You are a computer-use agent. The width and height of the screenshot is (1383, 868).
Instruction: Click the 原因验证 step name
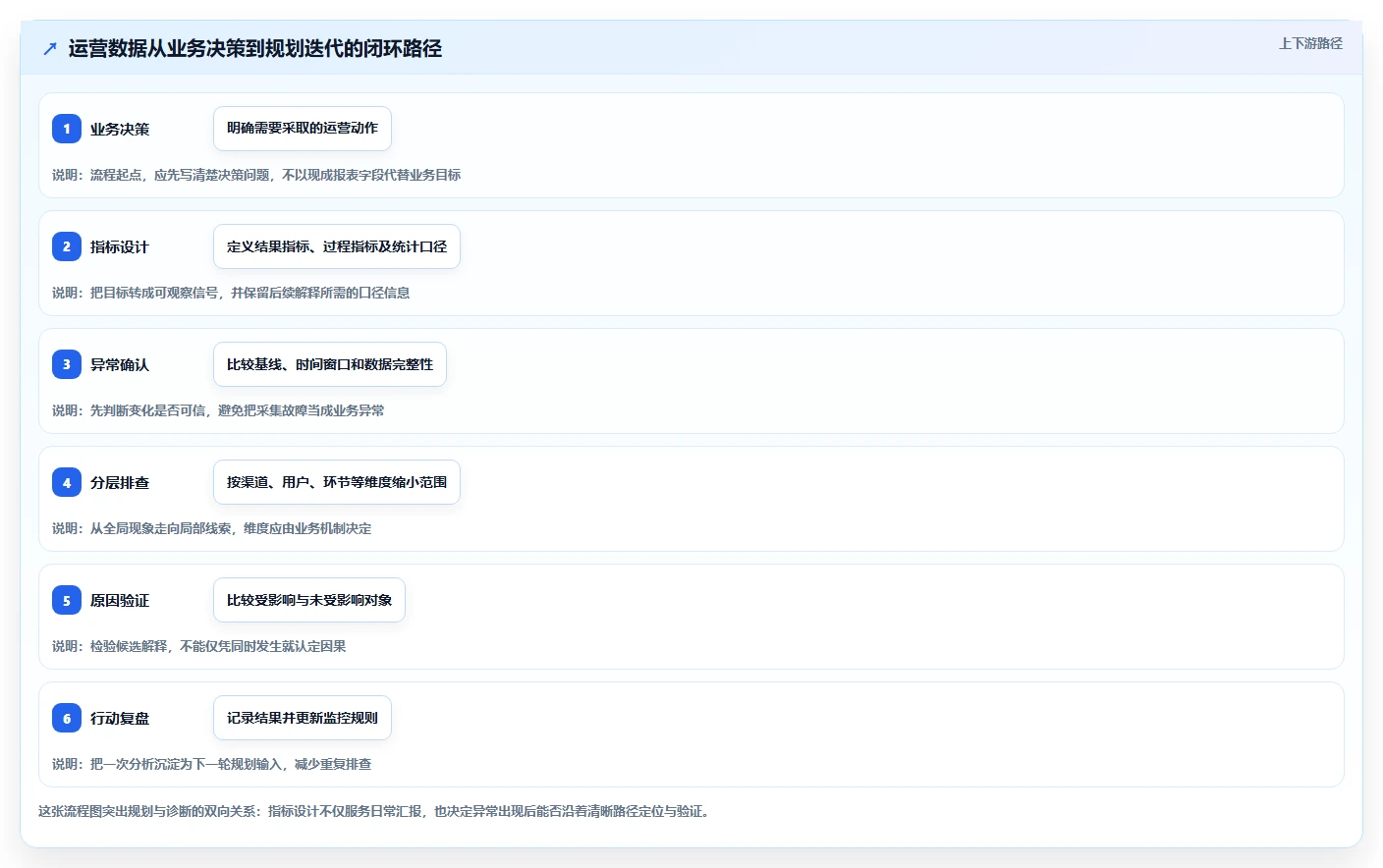point(120,600)
